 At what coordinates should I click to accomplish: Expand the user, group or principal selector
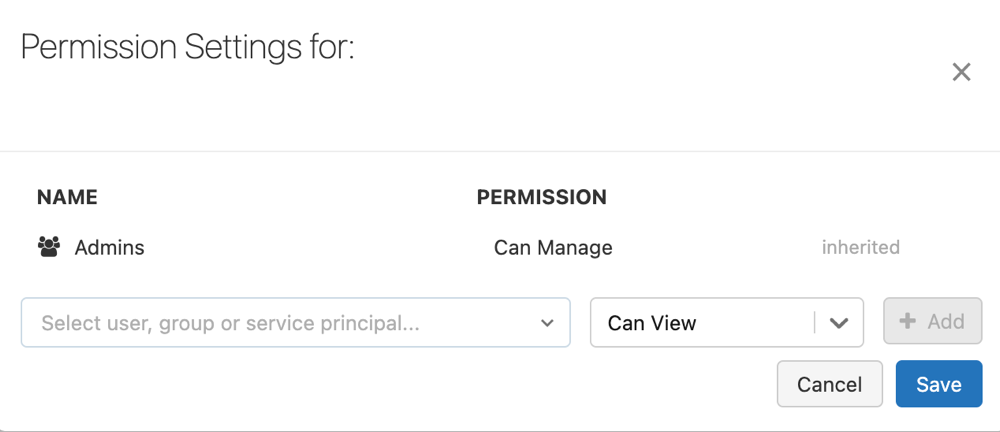[x=295, y=323]
